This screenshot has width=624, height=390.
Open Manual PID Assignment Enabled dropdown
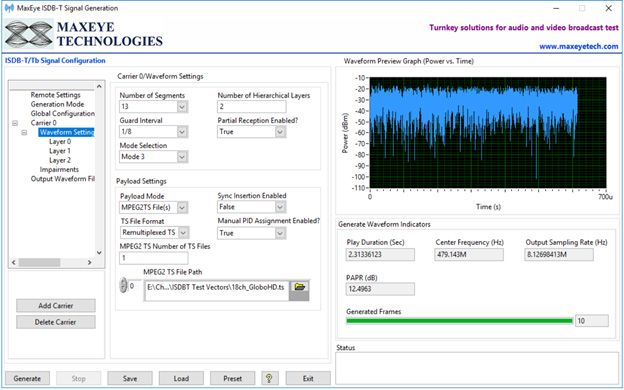280,233
